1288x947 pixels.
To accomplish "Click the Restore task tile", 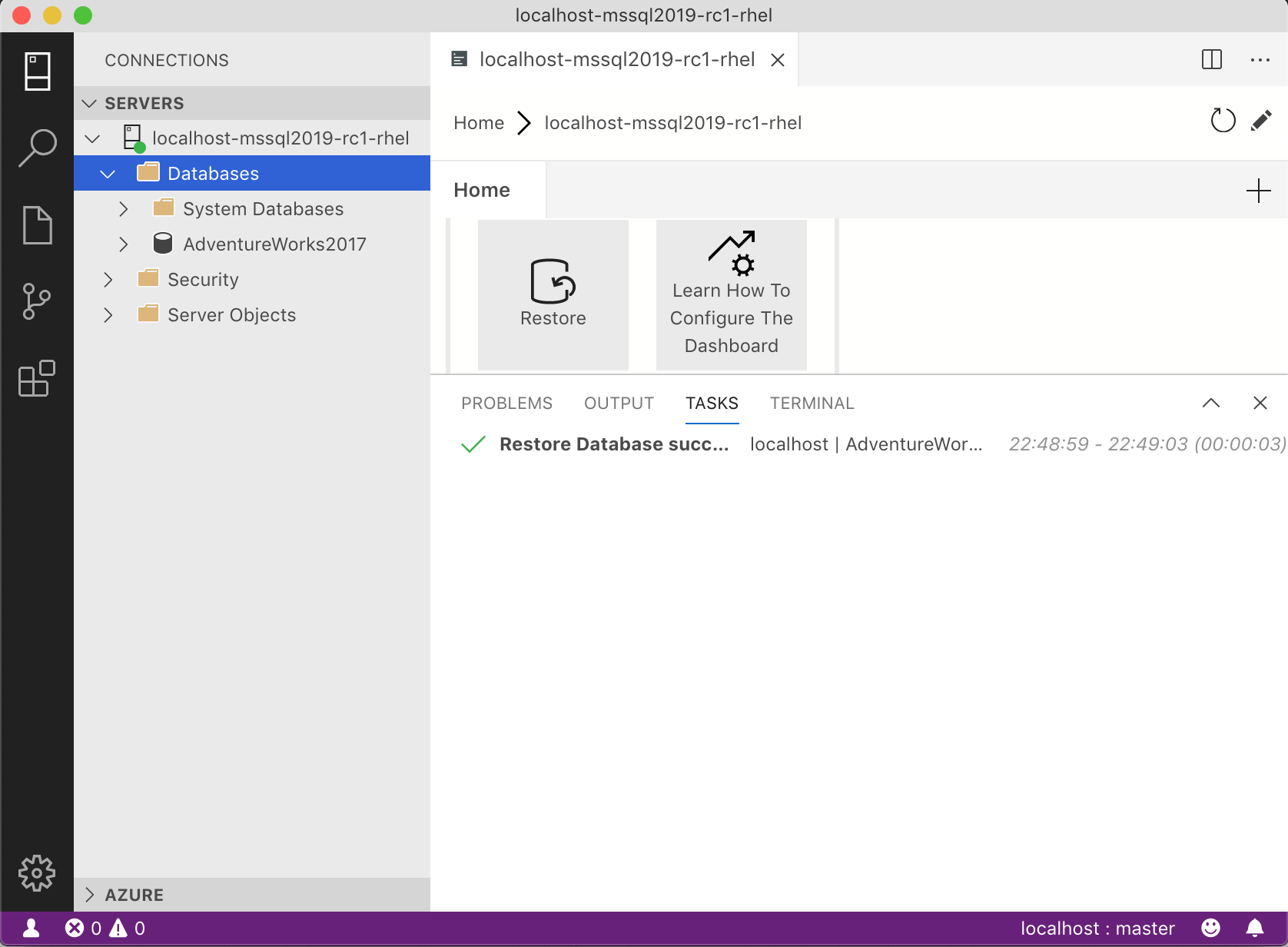I will (553, 295).
